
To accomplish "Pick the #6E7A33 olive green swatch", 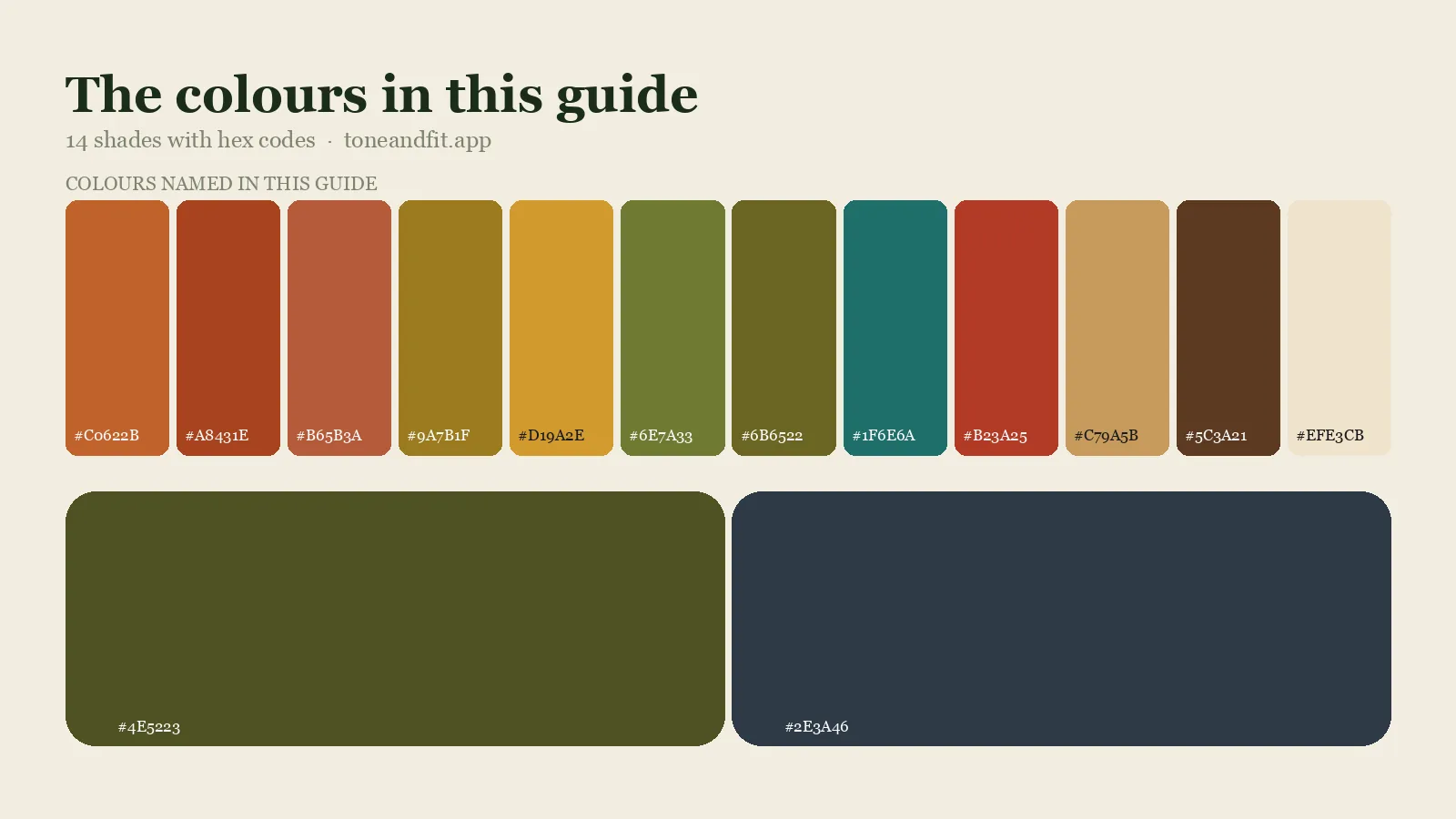I will coord(672,328).
